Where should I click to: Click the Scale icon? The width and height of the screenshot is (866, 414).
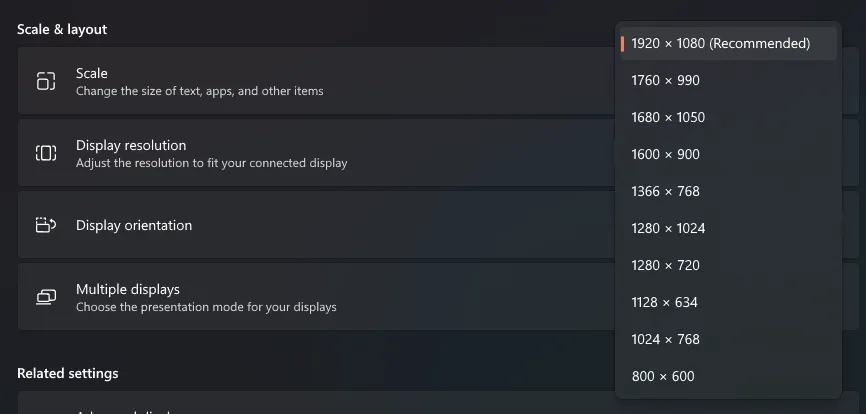tap(46, 81)
